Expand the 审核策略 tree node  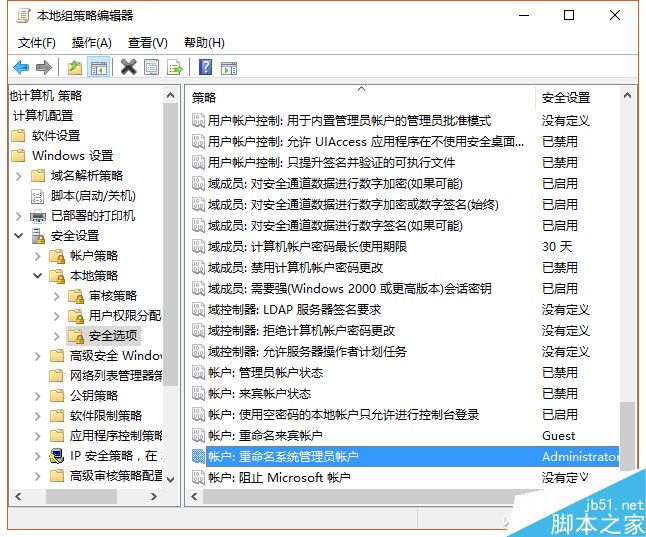coord(56,296)
